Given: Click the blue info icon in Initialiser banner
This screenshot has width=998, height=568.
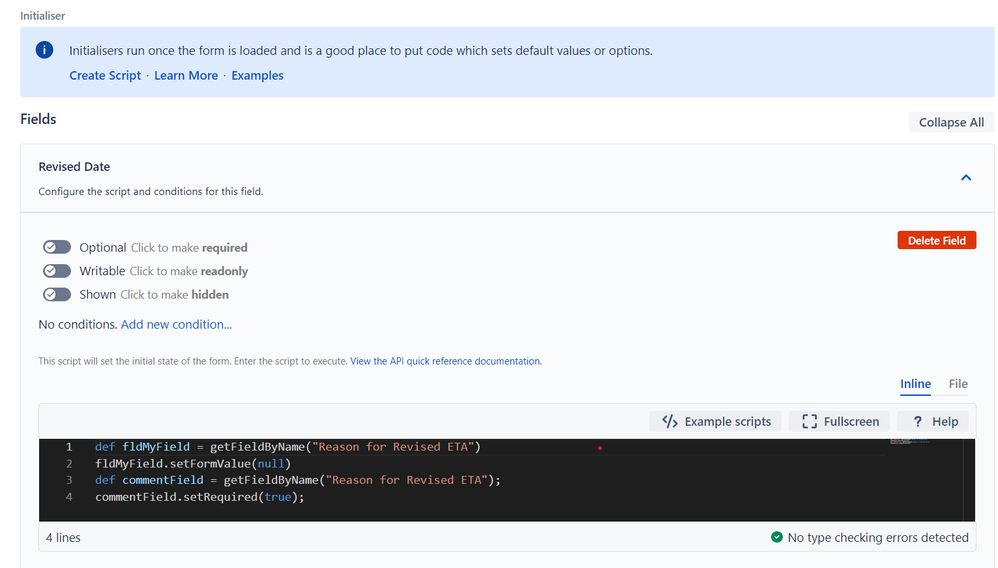Looking at the screenshot, I should point(45,50).
